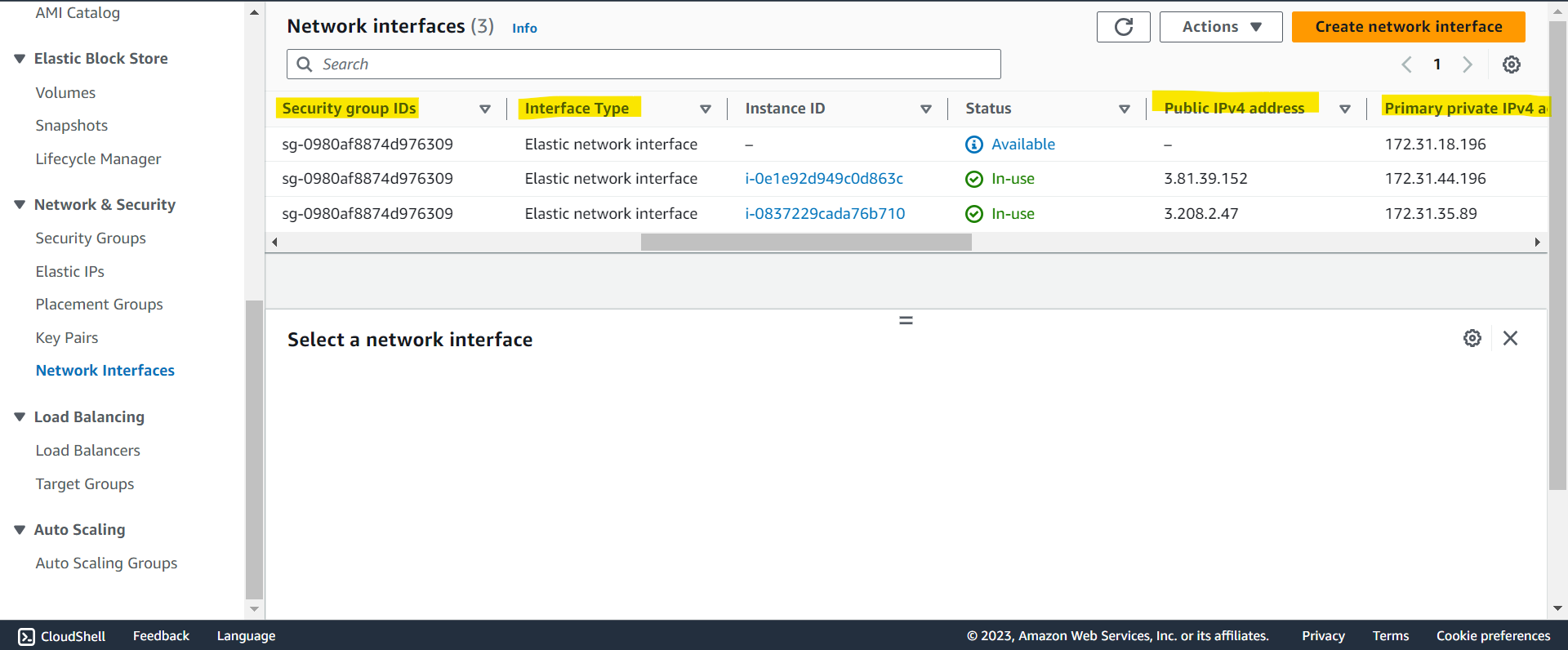Open instance i-0837229cada76b710 link
Image resolution: width=1568 pixels, height=650 pixels.
coord(825,214)
